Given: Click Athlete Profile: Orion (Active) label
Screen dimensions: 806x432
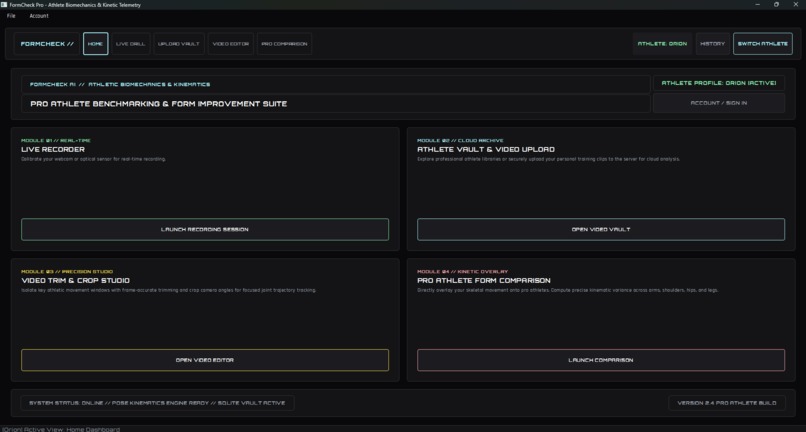Looking at the screenshot, I should coord(719,83).
